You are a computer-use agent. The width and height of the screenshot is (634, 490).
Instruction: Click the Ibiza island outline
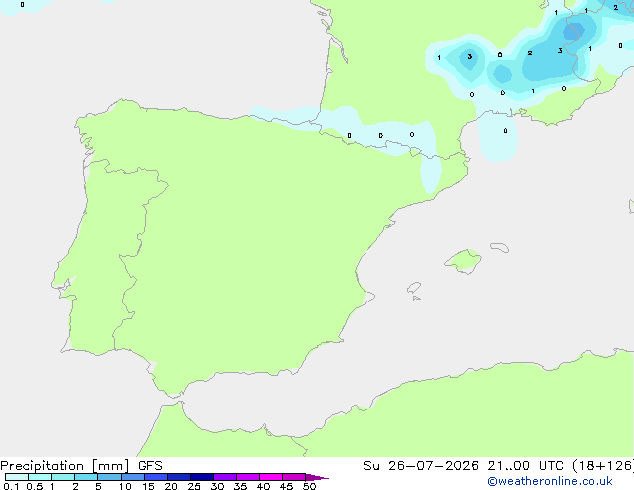(x=414, y=288)
